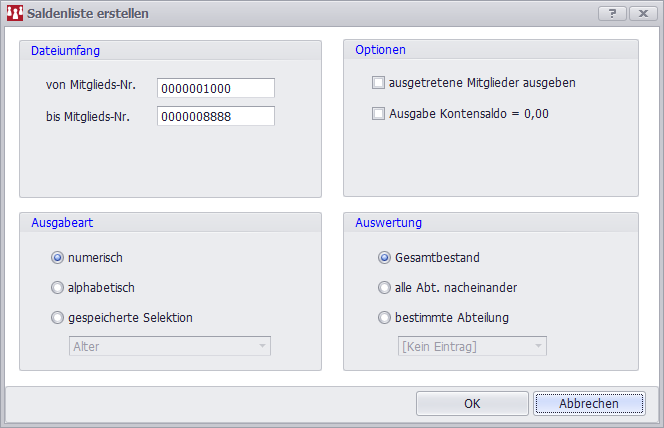The width and height of the screenshot is (664, 428).
Task: Select gespeicherte Selektion option
Action: pos(57,318)
